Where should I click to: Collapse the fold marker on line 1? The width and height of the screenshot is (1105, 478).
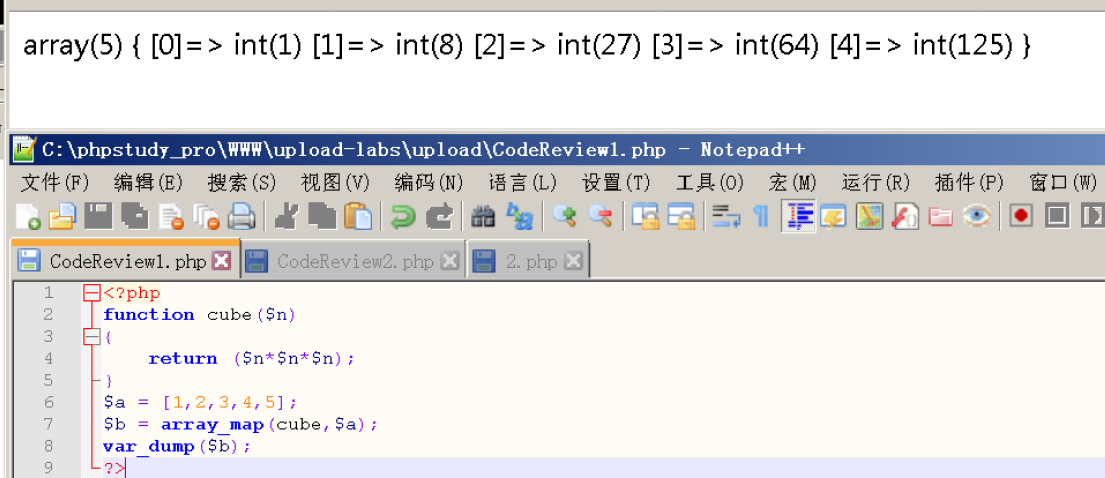coord(91,293)
